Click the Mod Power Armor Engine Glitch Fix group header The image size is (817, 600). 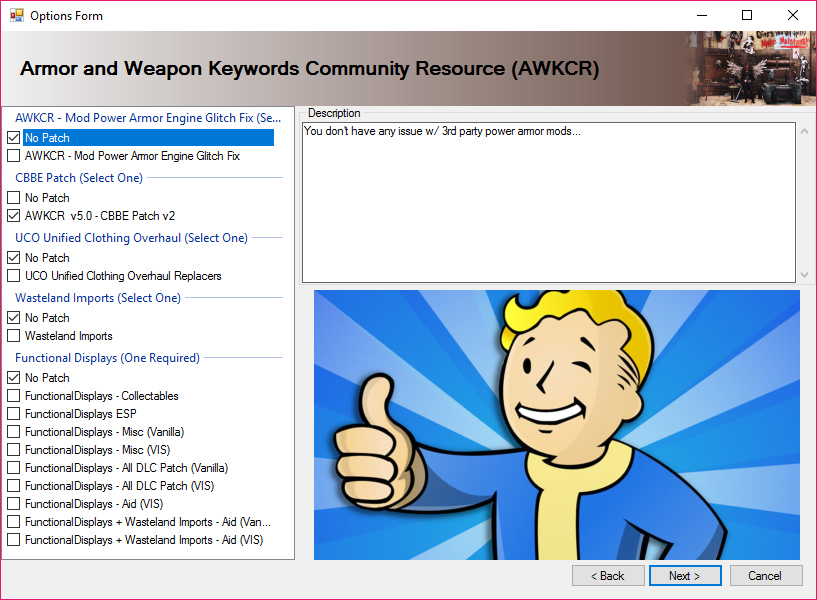click(148, 118)
